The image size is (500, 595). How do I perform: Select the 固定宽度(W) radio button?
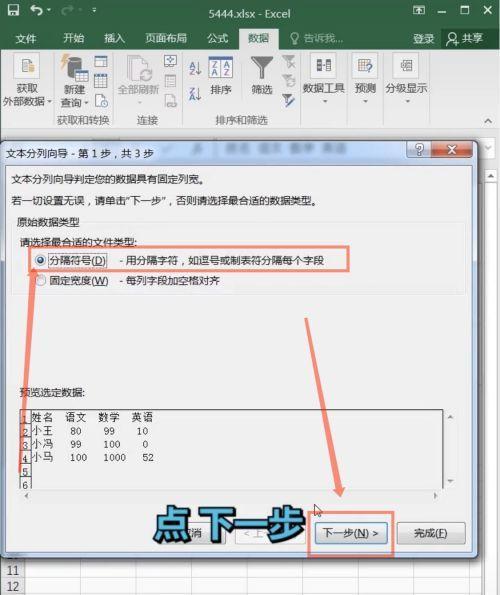point(40,280)
